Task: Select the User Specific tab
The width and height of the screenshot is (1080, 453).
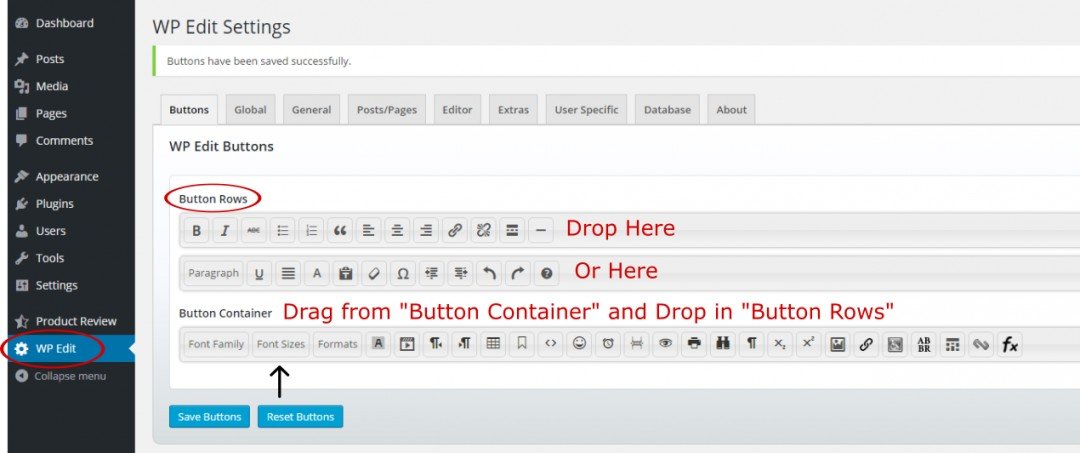Action: (x=586, y=109)
